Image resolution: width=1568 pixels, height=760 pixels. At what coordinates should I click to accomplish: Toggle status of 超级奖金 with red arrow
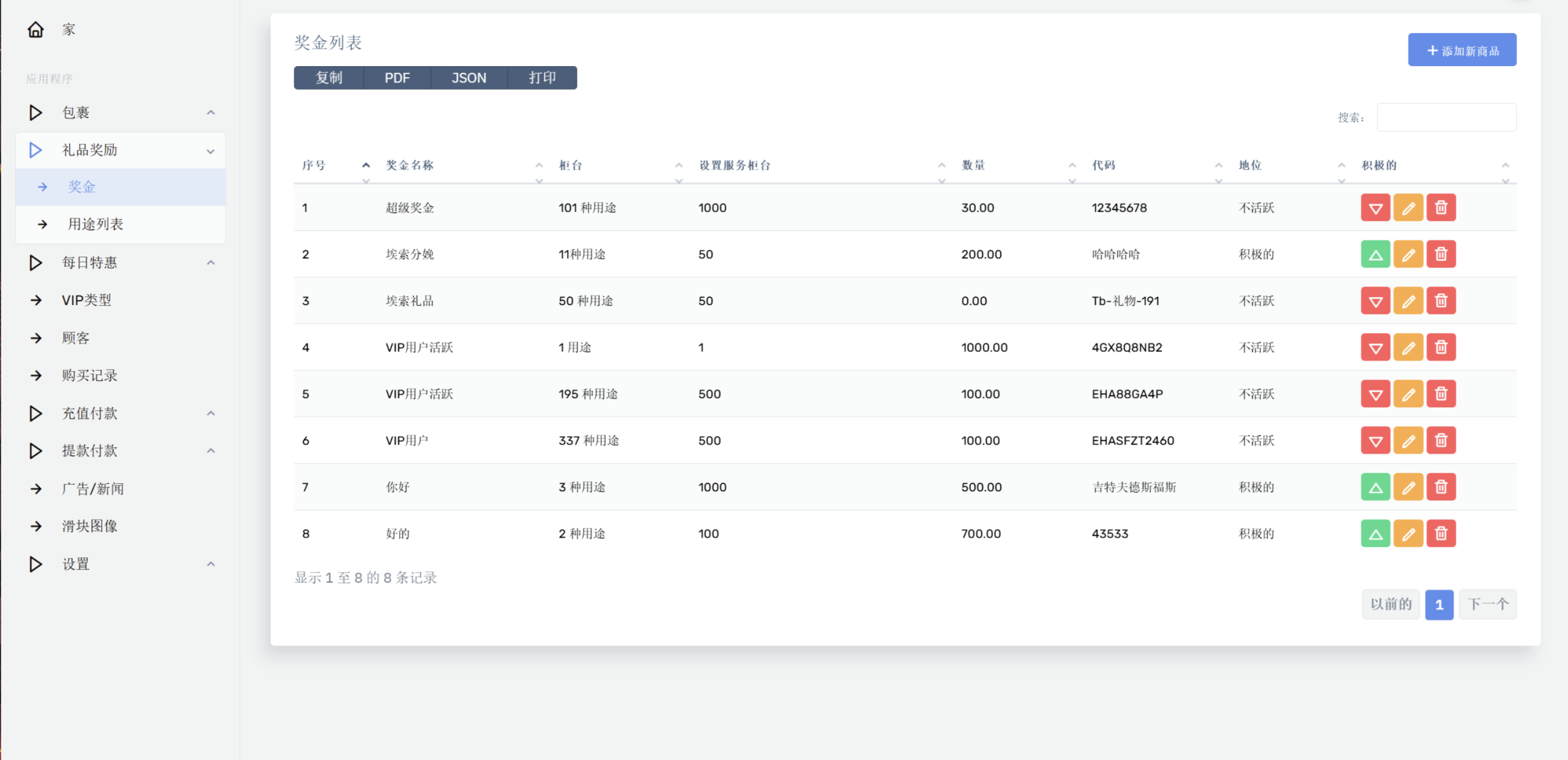pos(1375,208)
